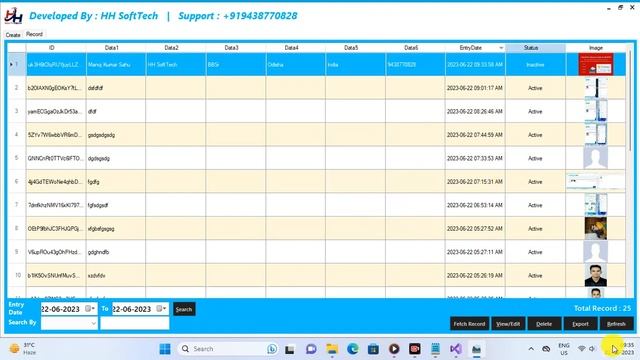Select row 1 via its row header
Screen dimensions: 640x360
[17, 64]
